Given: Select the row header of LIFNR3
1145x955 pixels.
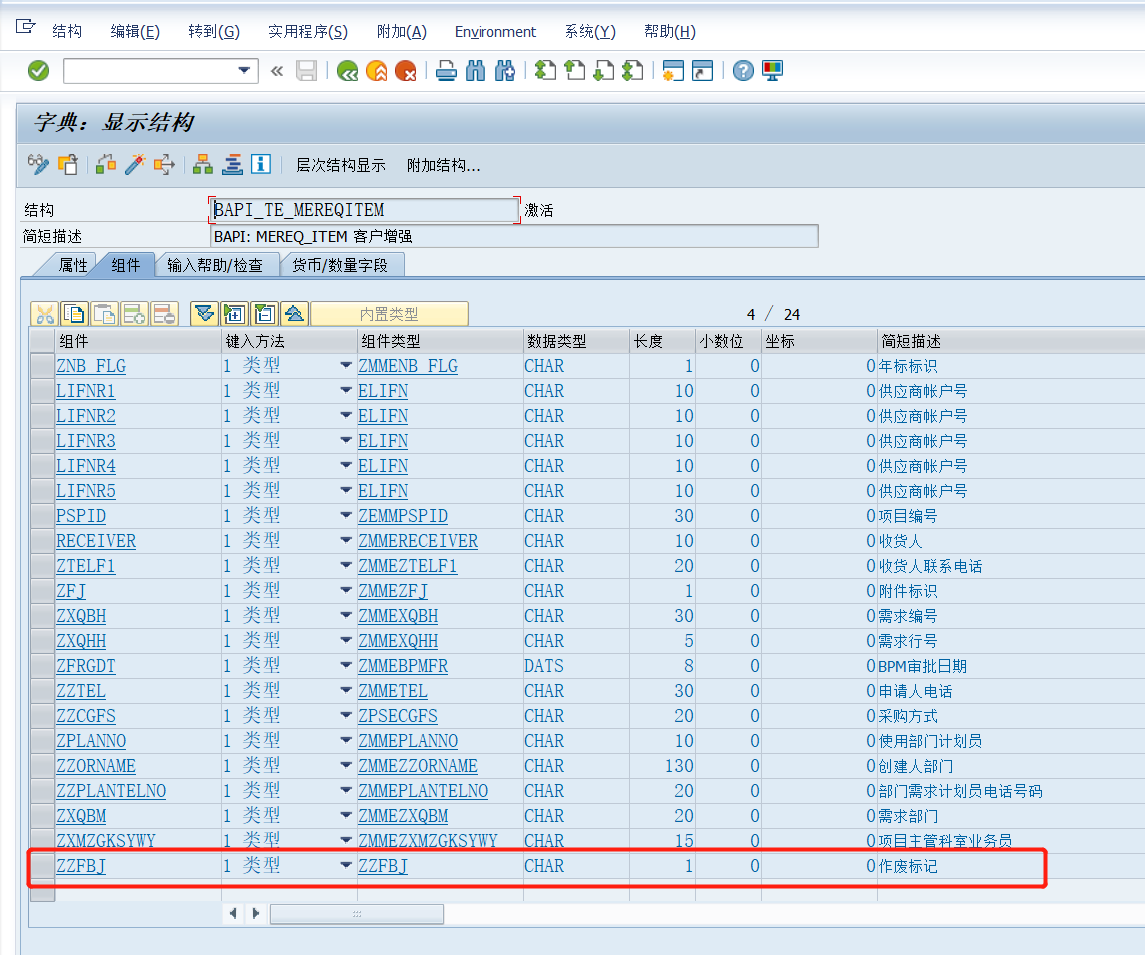Looking at the screenshot, I should (42, 441).
